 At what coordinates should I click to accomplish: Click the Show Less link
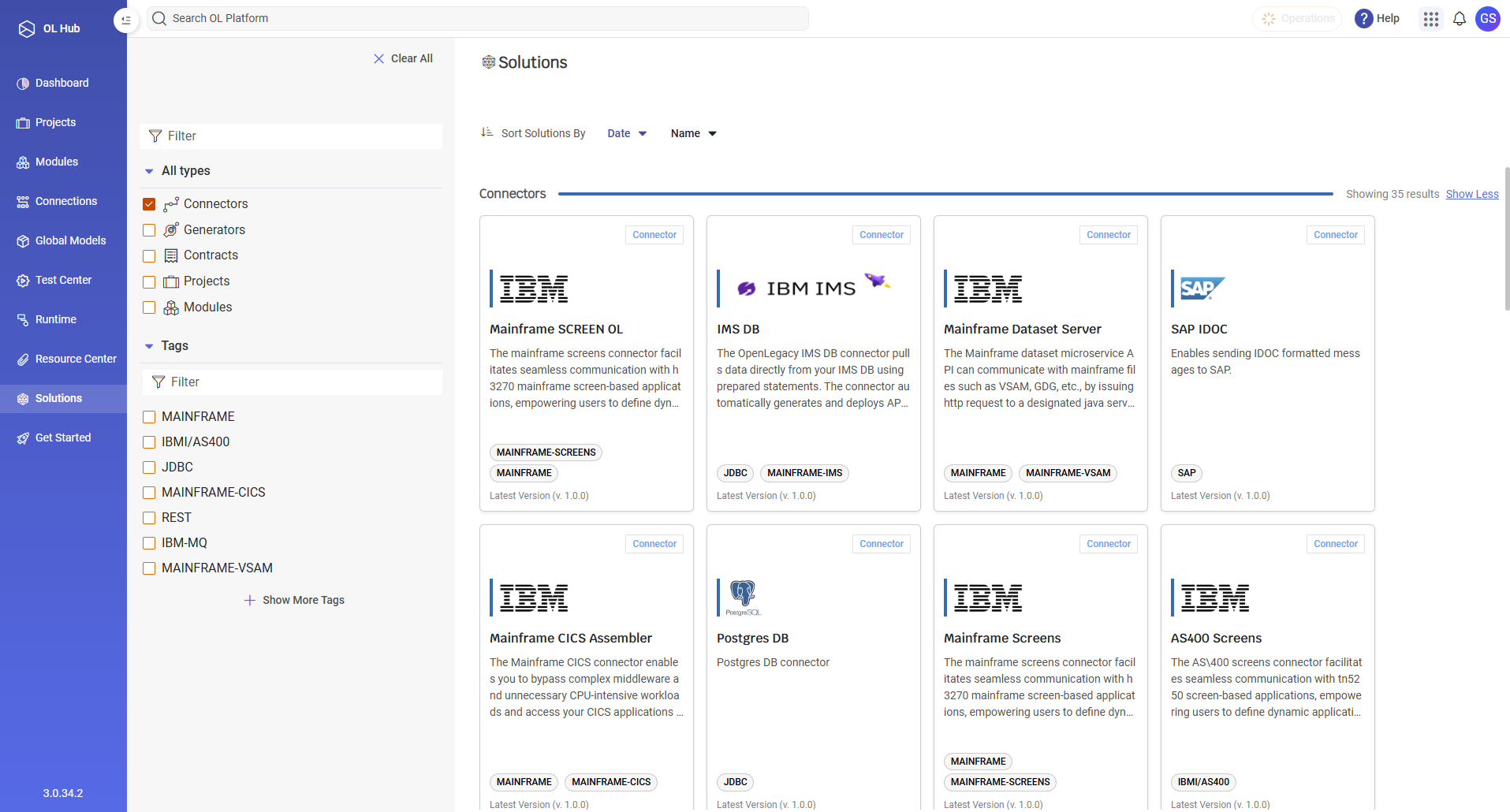pos(1472,194)
